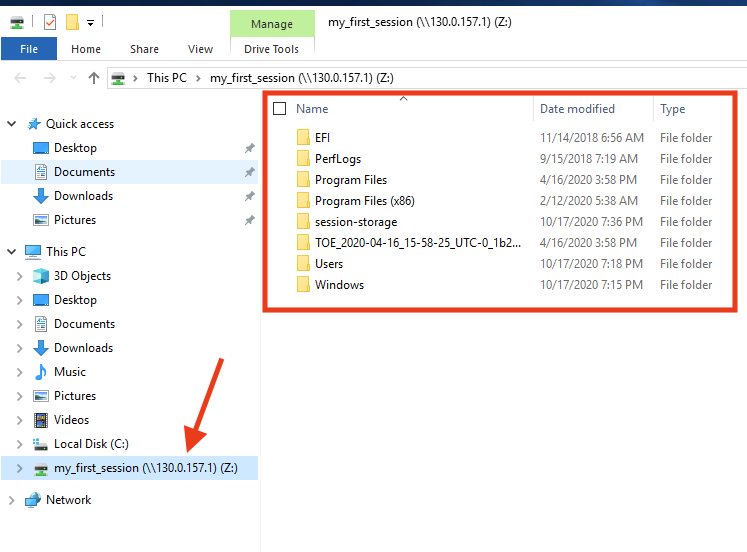Switch to the Drive Tools ribbon tab
Screen dimensions: 747x552
pyautogui.click(x=272, y=49)
